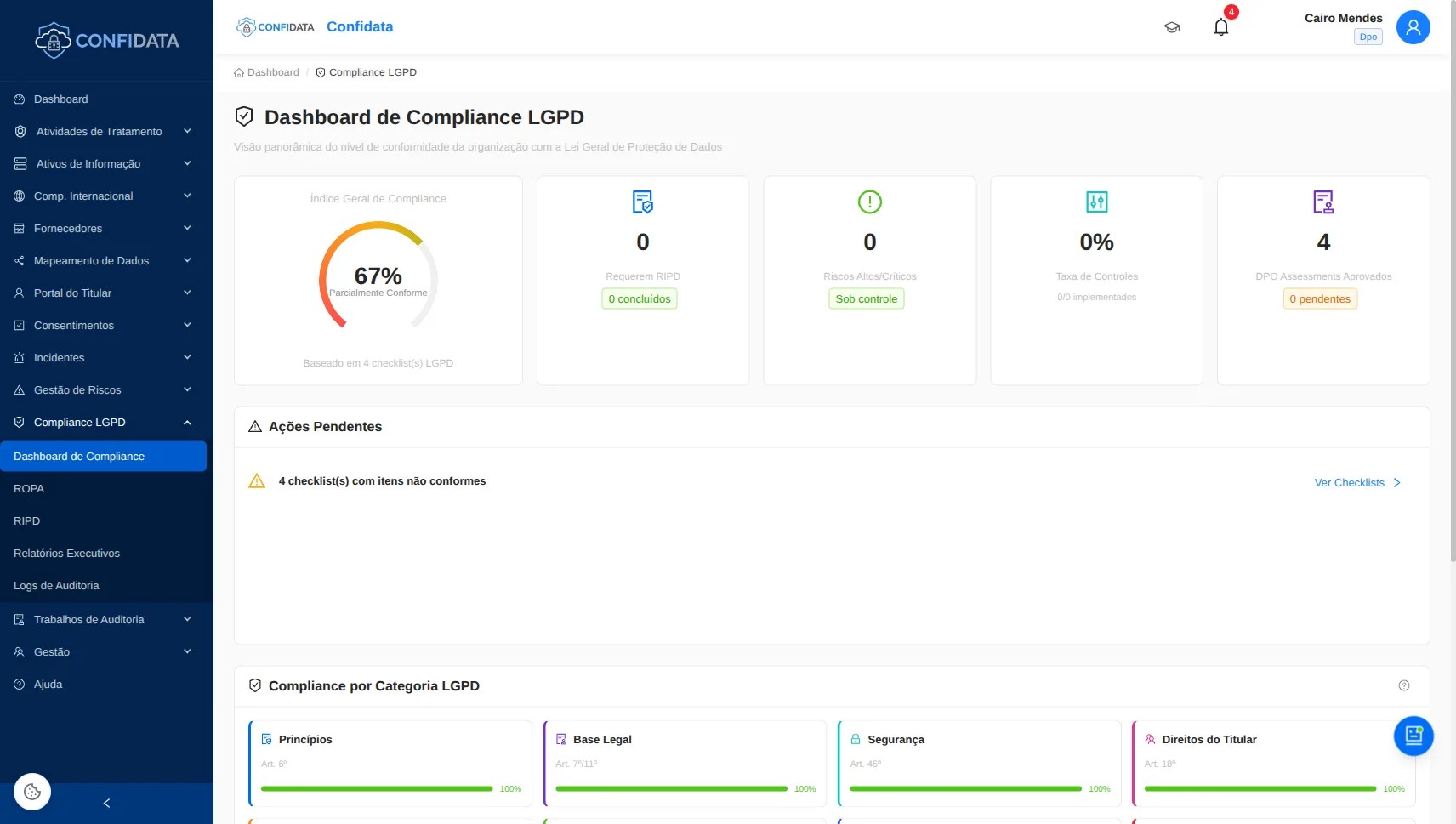
Task: Click the warning icon next to Ações Pendentes
Action: pyautogui.click(x=255, y=426)
